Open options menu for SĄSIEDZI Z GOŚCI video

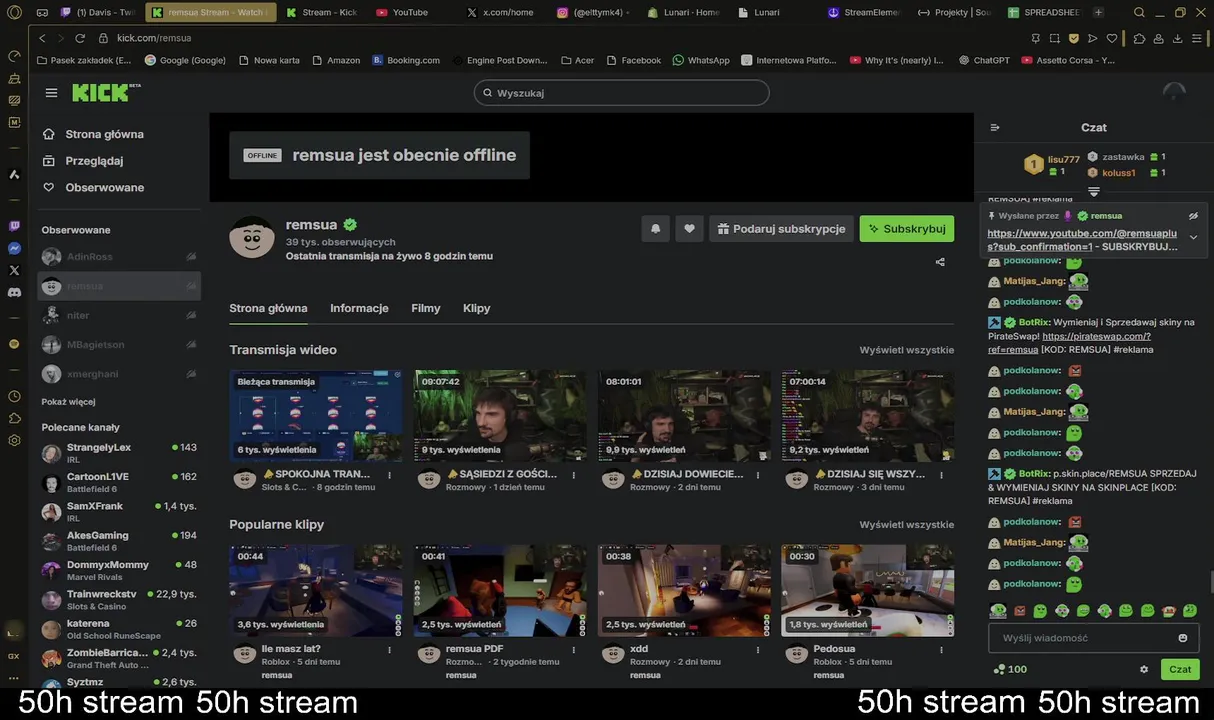(574, 475)
